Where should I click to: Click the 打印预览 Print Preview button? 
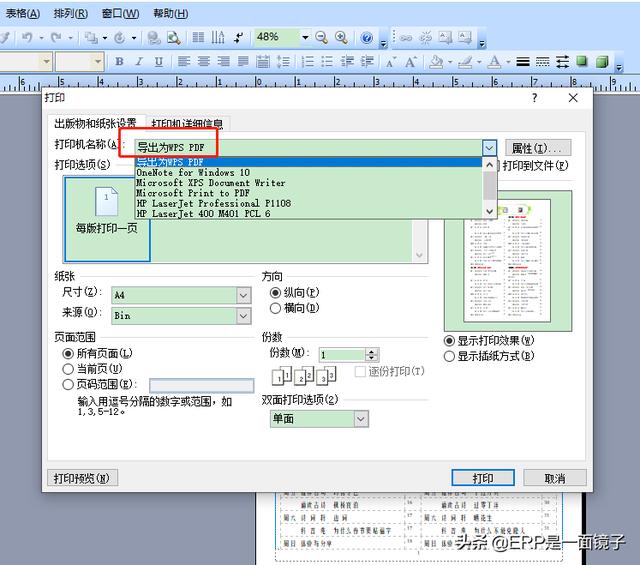(x=82, y=478)
